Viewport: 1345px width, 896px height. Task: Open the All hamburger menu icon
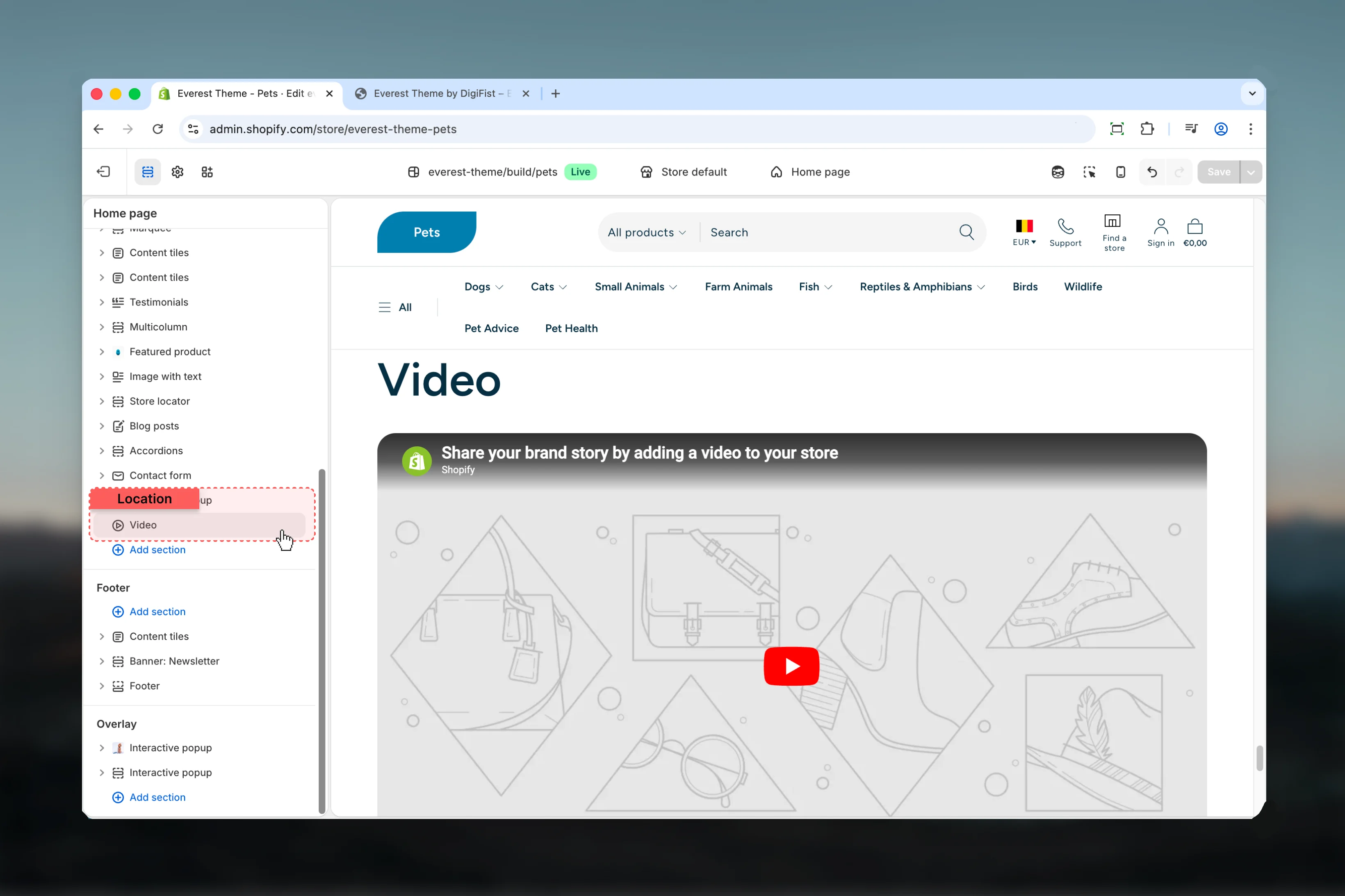(x=385, y=307)
